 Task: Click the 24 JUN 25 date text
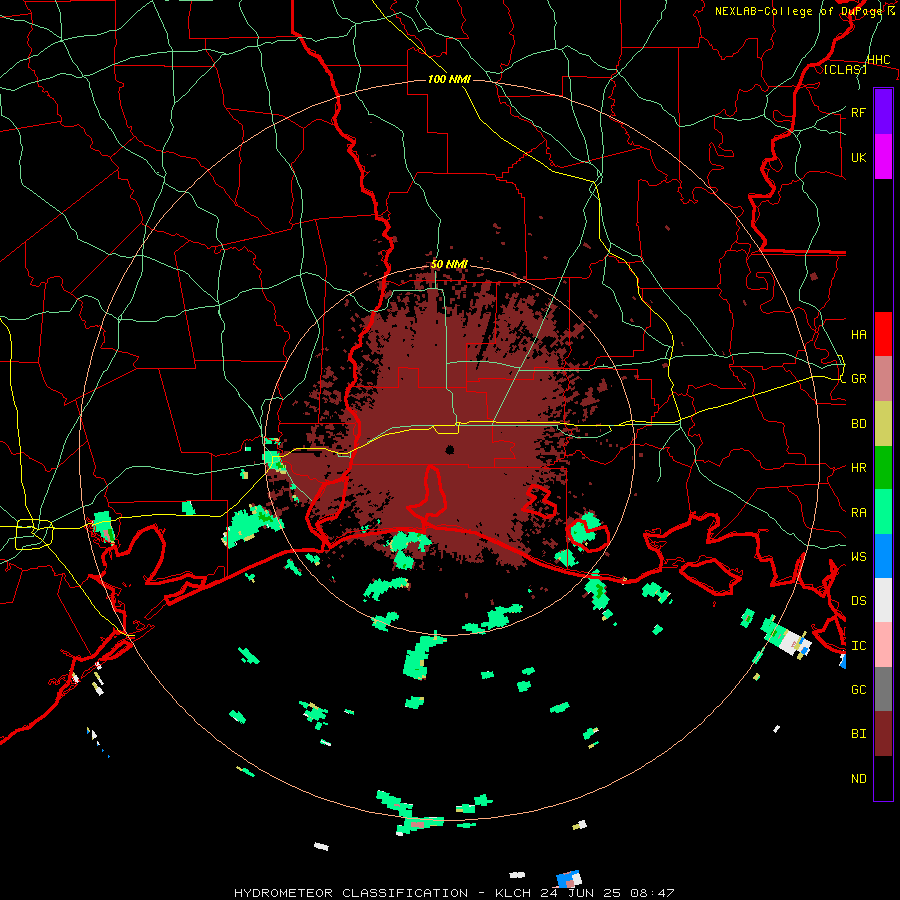click(581, 893)
